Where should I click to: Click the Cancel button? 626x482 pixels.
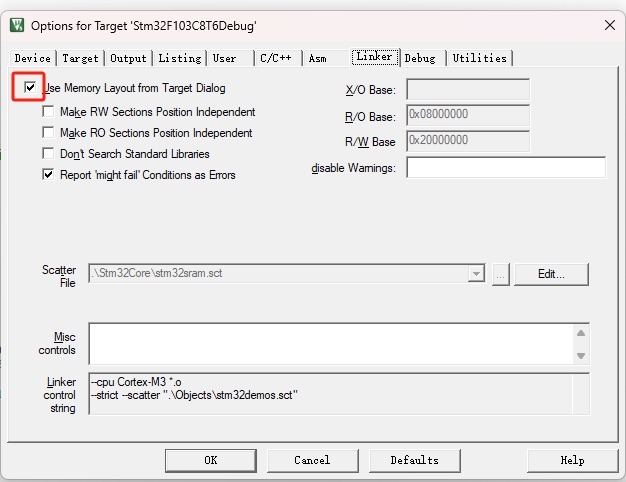click(313, 460)
